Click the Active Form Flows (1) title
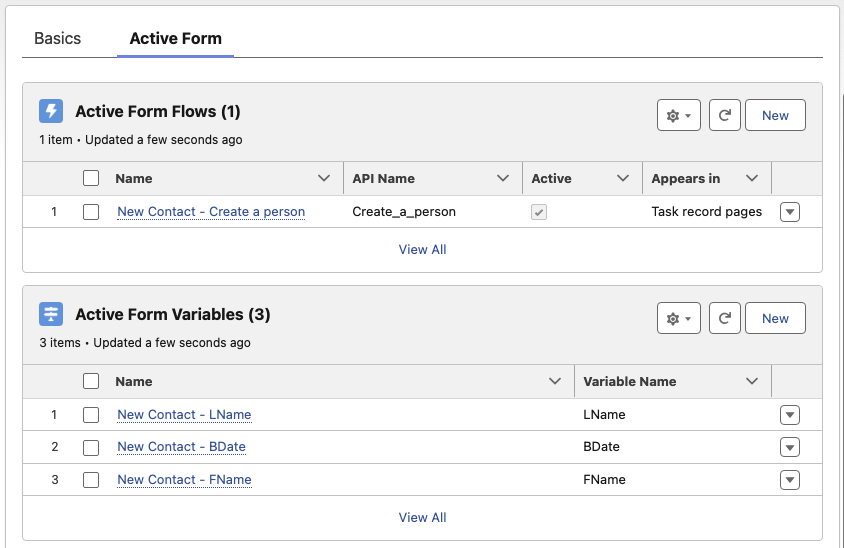The image size is (844, 548). click(158, 111)
